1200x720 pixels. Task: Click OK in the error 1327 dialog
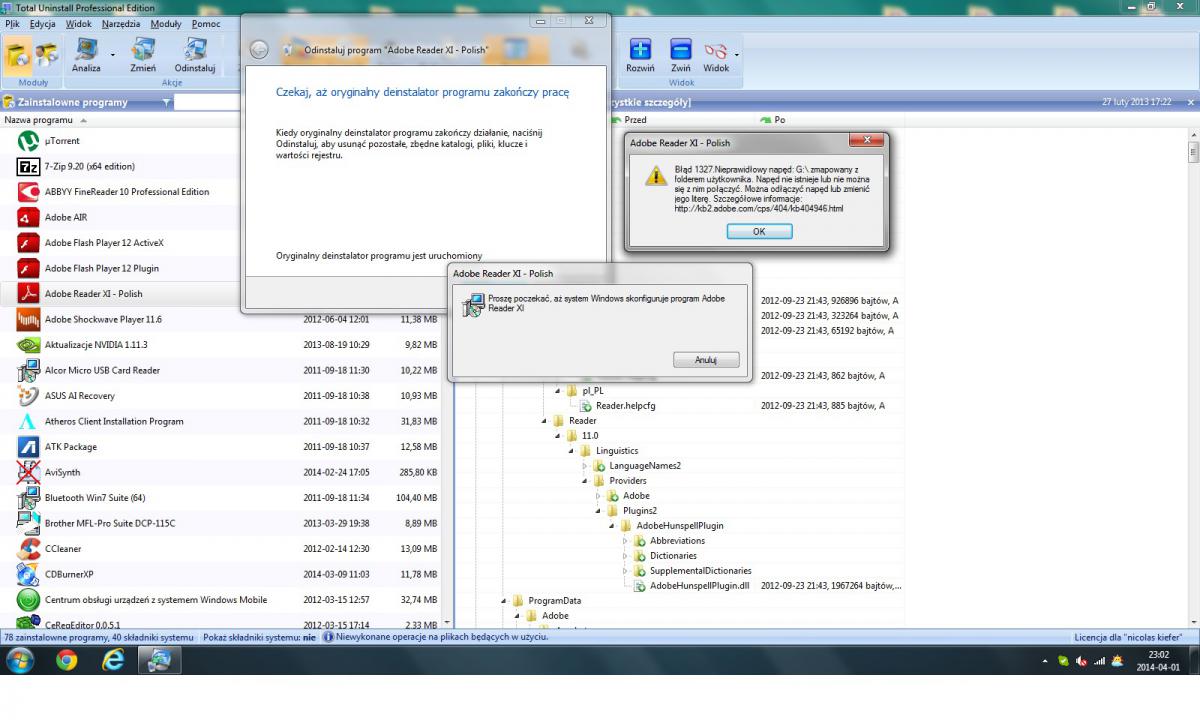pos(759,231)
